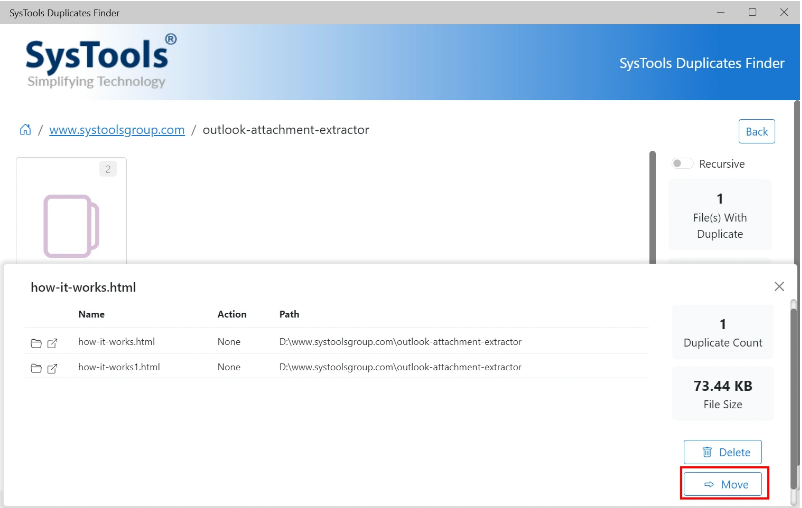Image resolution: width=802 pixels, height=508 pixels.
Task: Select the file thumbnail with badge 2
Action: [x=72, y=211]
